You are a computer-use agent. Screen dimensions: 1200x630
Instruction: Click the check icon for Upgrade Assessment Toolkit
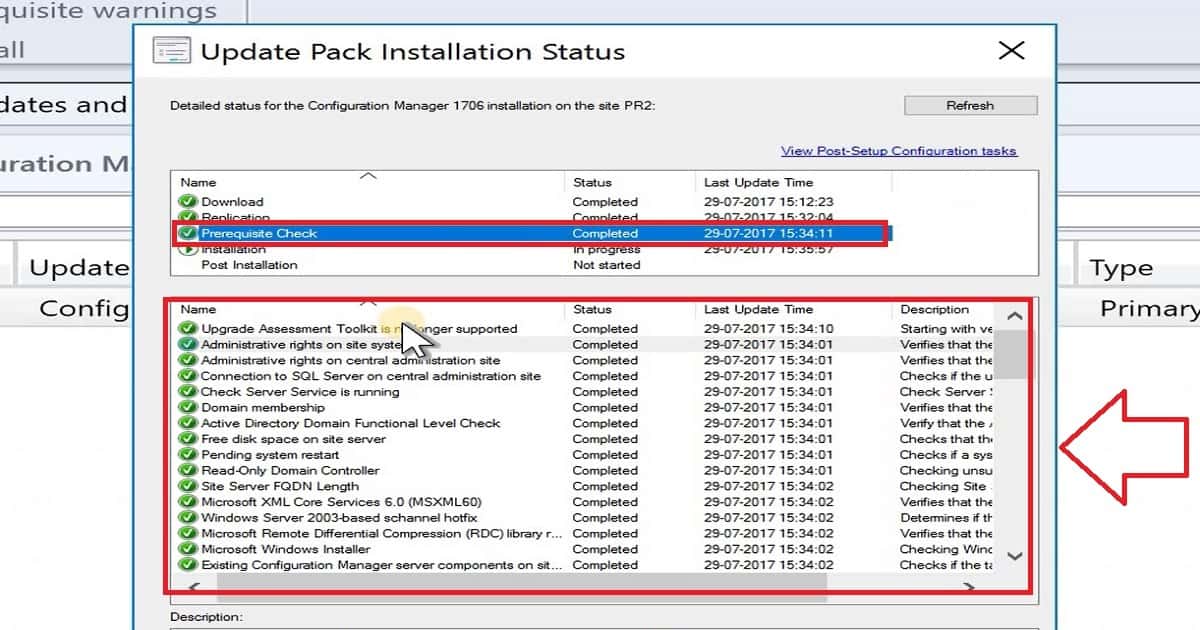tap(188, 328)
